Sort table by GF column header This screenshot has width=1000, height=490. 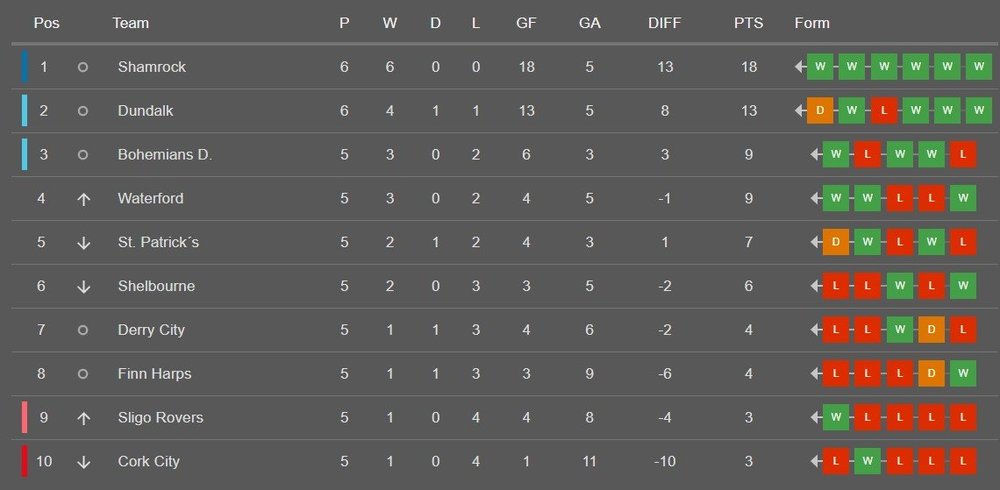[x=526, y=23]
